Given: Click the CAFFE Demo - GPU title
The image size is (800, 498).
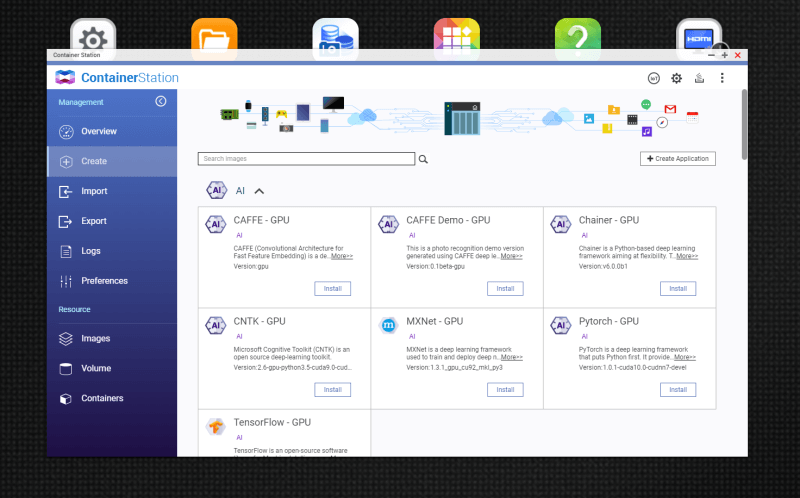Looking at the screenshot, I should (x=448, y=220).
